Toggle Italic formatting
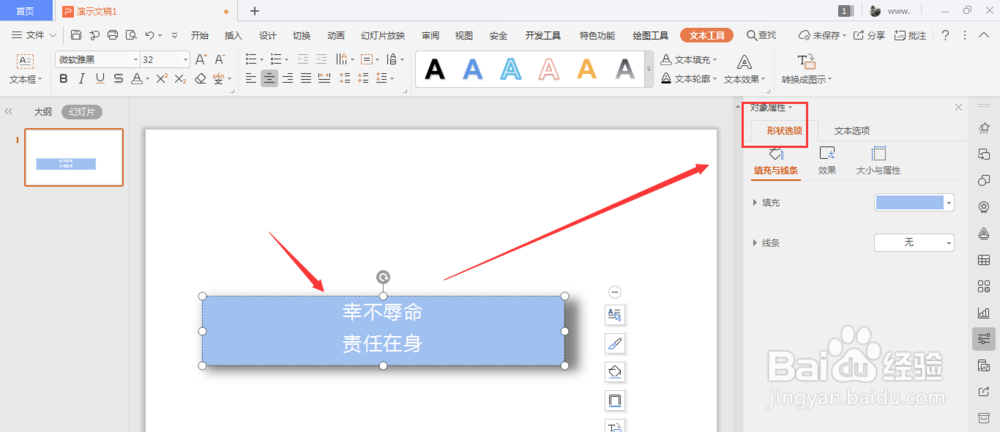The image size is (1000, 432). (x=81, y=78)
